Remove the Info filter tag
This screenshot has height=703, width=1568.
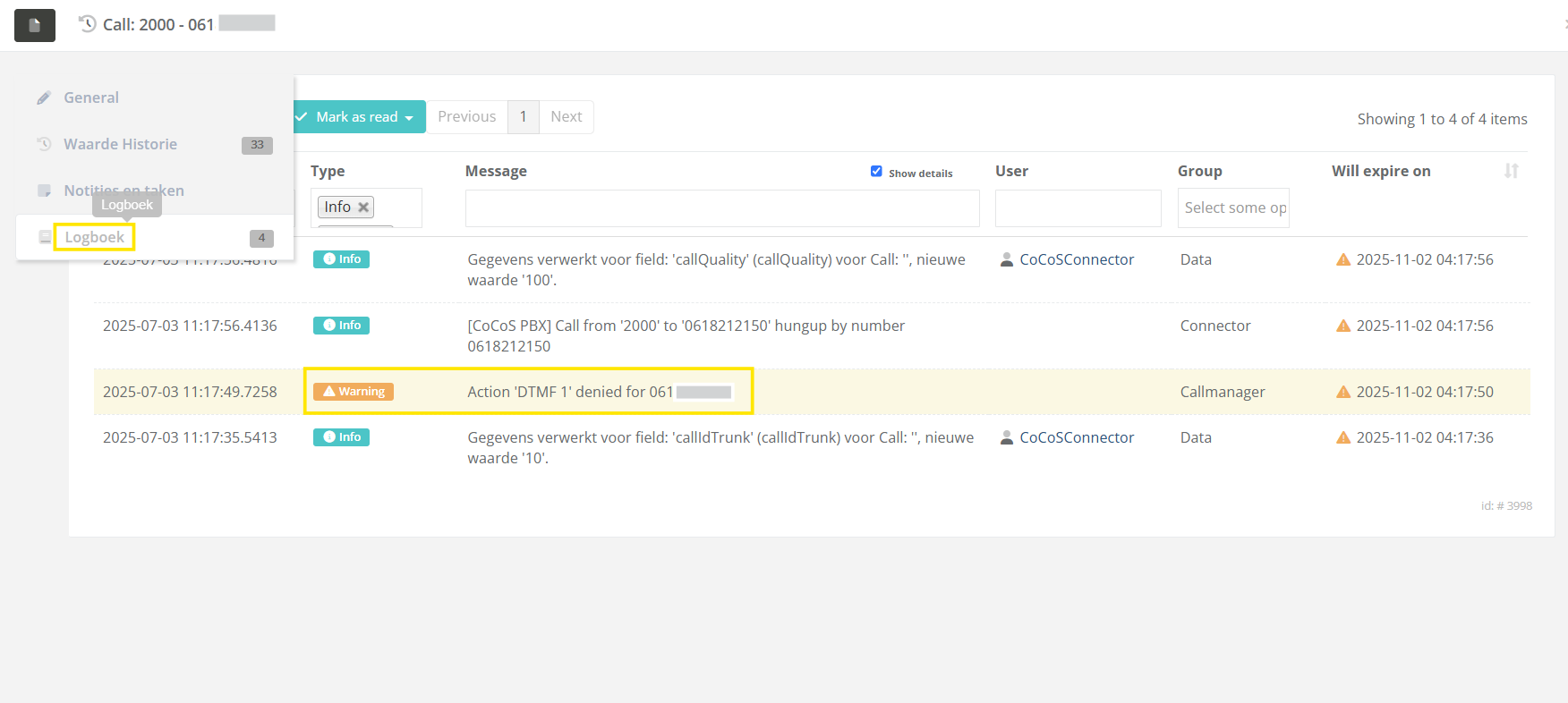[363, 208]
